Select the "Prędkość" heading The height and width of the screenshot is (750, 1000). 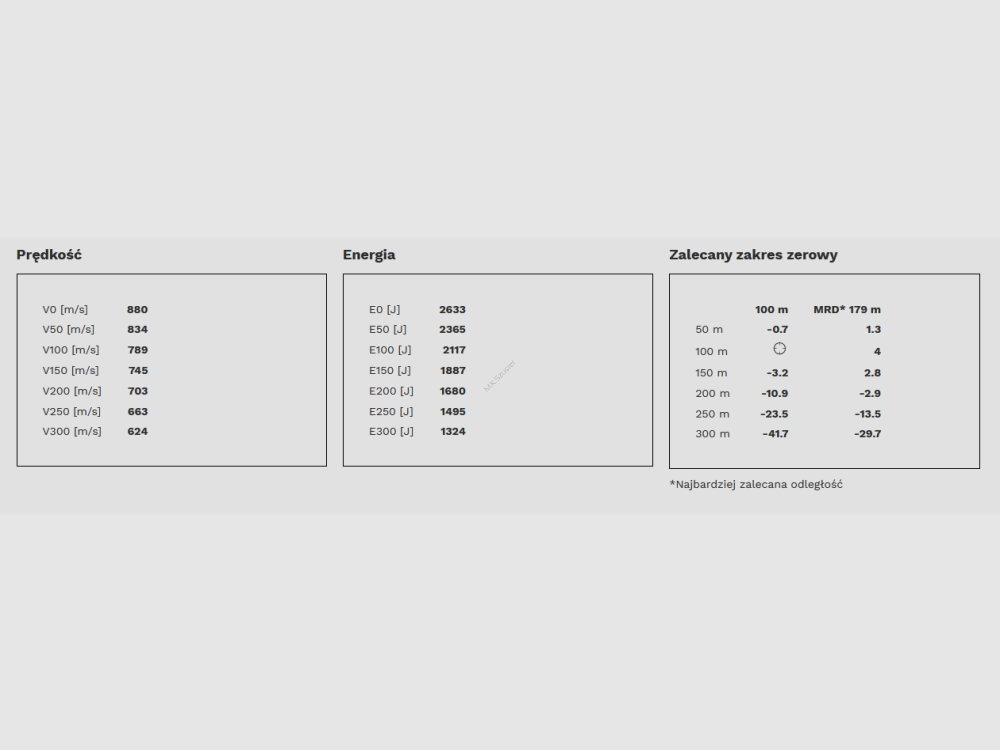[x=49, y=255]
